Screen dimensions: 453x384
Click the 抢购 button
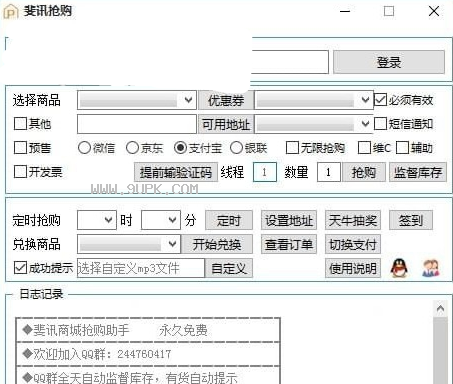364,172
